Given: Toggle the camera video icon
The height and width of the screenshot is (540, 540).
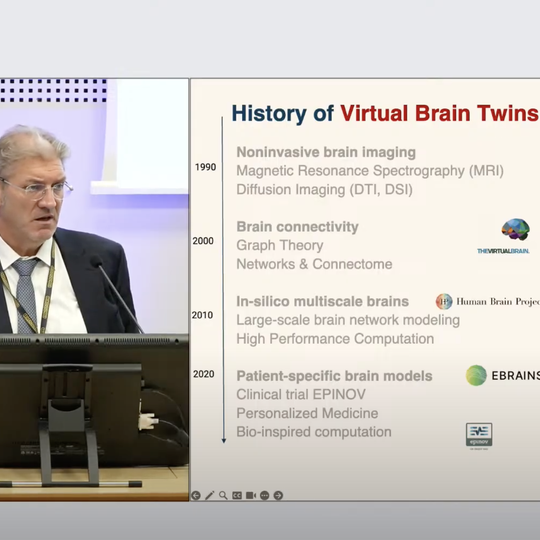Looking at the screenshot, I should 251,495.
